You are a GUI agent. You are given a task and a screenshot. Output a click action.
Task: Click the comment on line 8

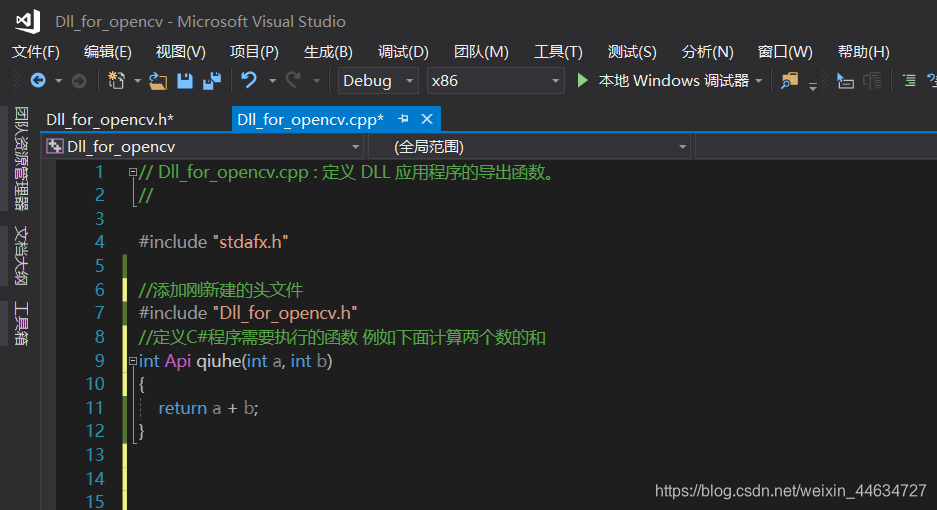coord(342,337)
